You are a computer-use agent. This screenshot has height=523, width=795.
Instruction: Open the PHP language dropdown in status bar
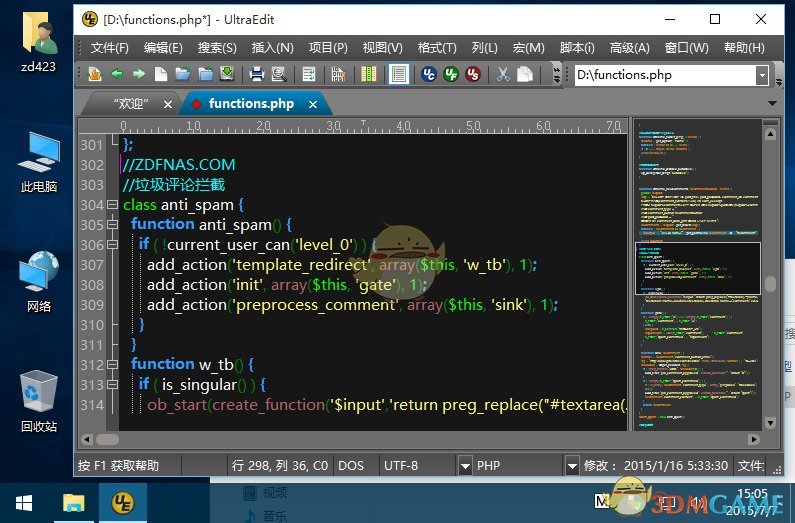tap(572, 466)
